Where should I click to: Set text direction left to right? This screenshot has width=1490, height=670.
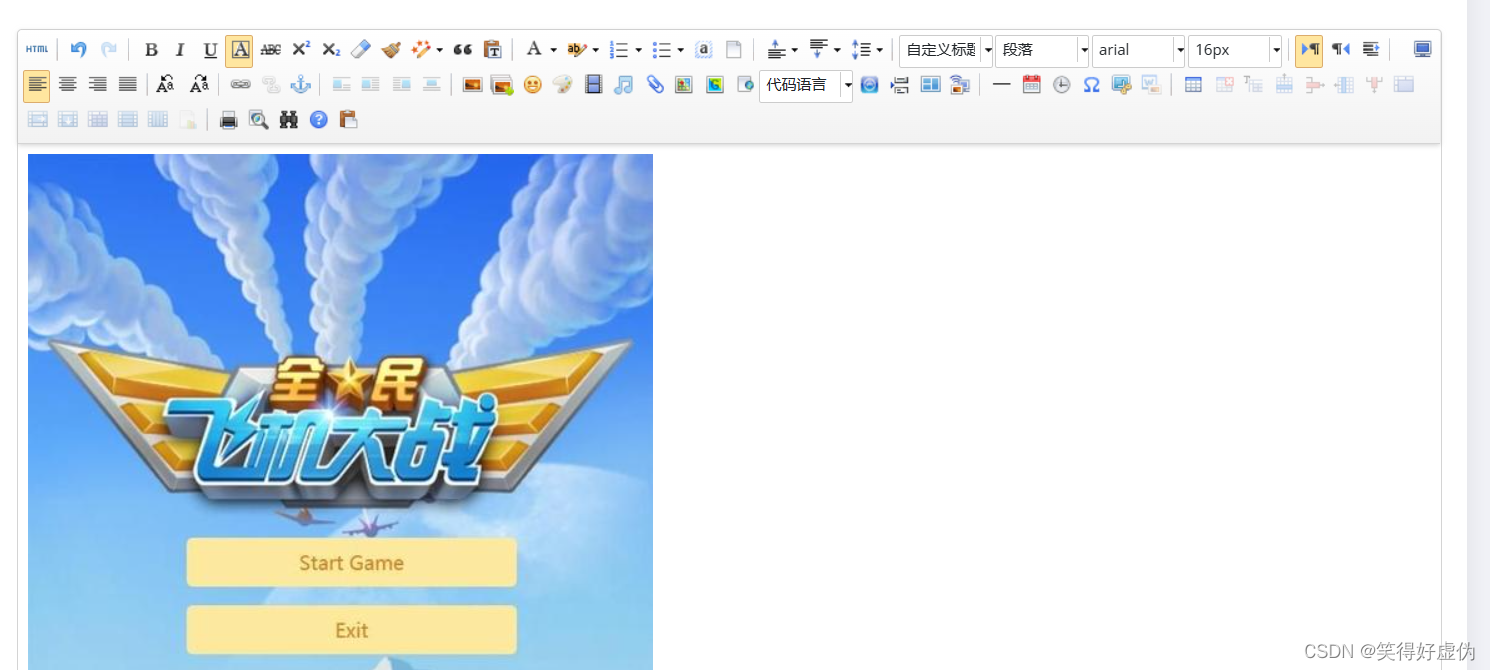coord(1309,50)
